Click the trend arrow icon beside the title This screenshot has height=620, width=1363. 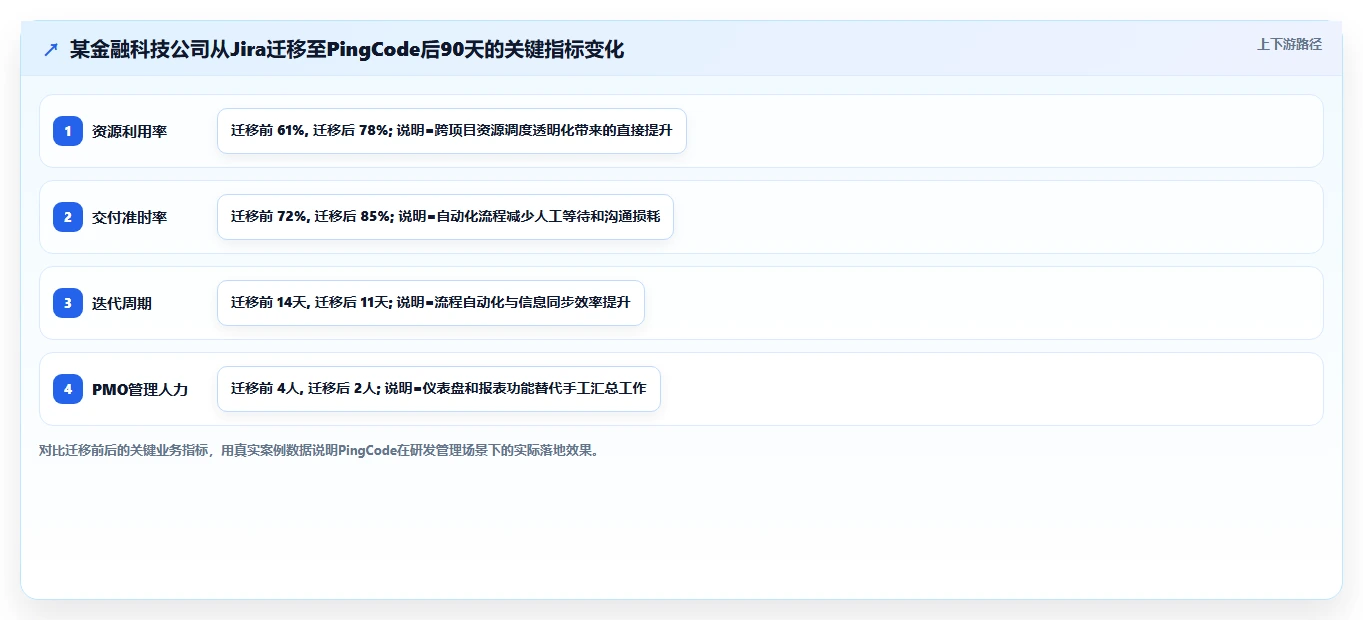51,50
